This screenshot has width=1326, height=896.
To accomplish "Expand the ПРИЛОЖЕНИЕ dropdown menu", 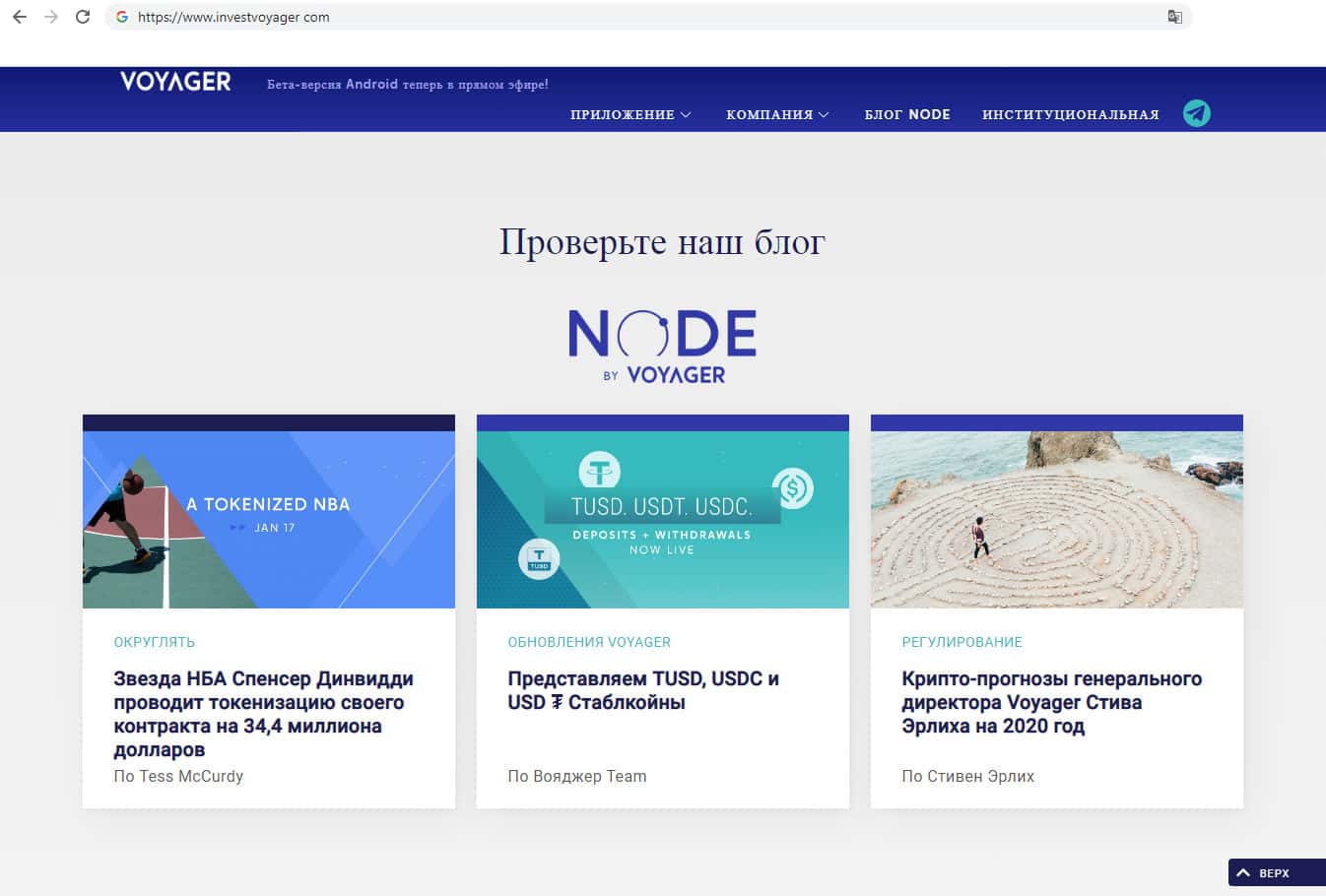I will pos(630,115).
